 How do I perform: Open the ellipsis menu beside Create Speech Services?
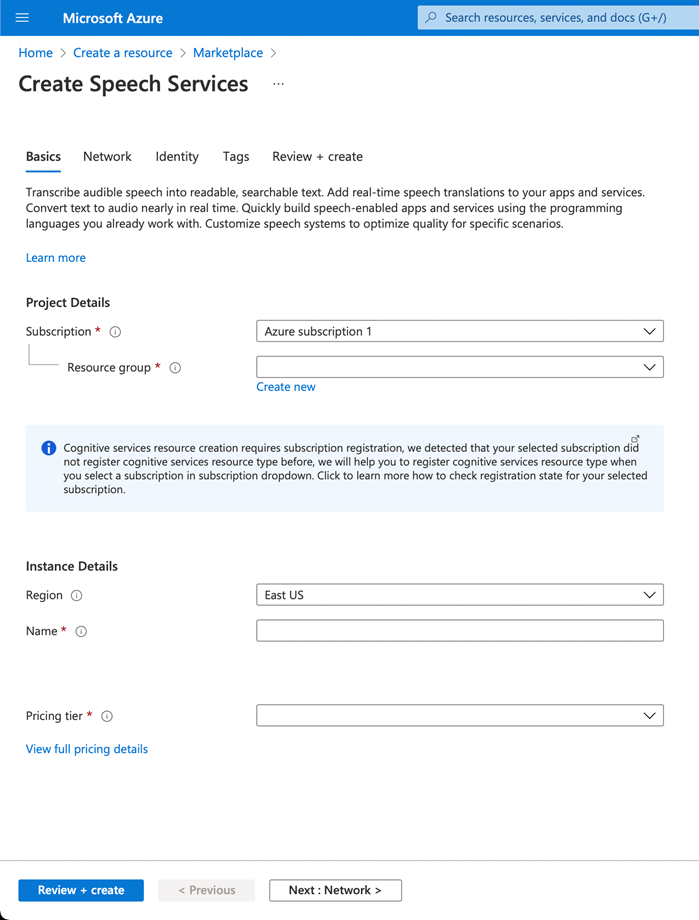[x=278, y=84]
